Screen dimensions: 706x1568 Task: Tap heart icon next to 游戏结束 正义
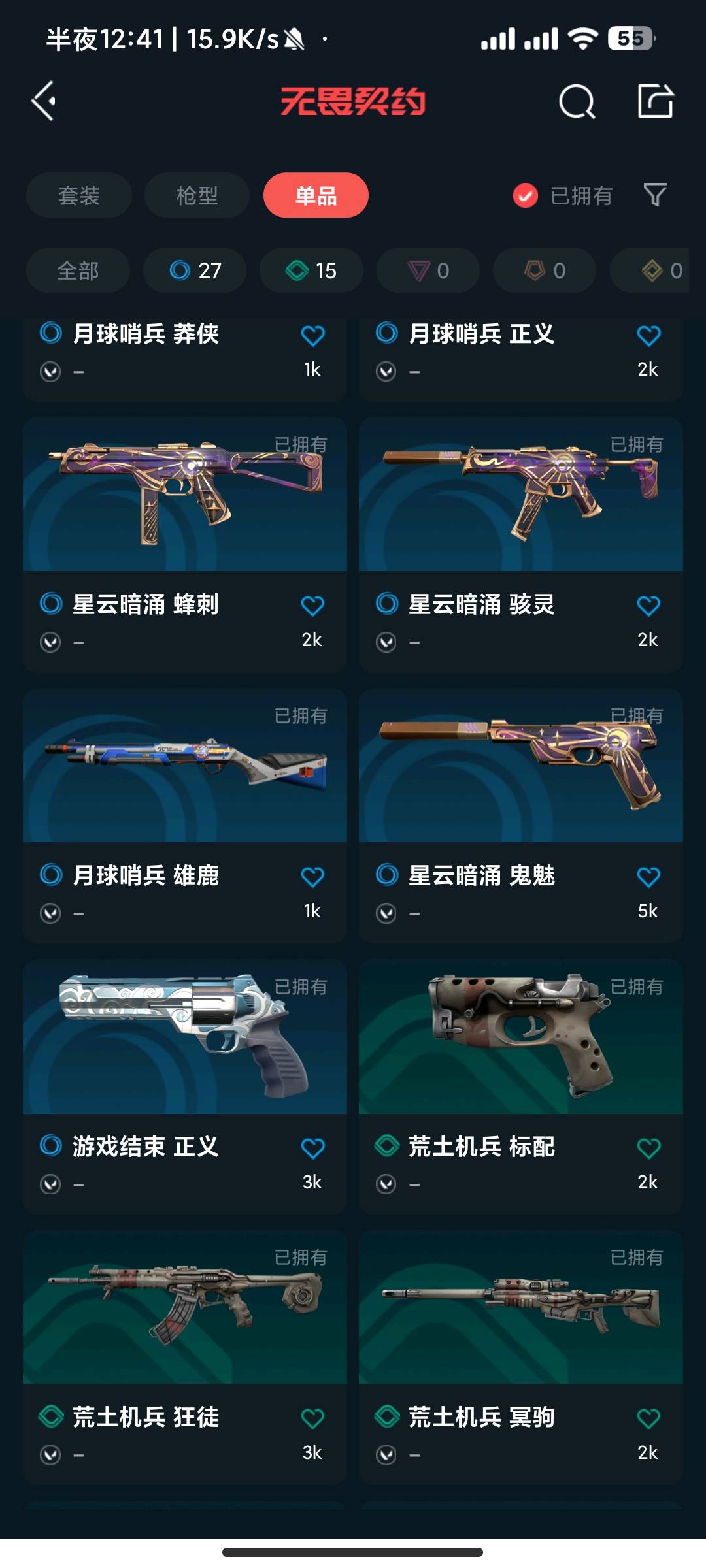(312, 1148)
